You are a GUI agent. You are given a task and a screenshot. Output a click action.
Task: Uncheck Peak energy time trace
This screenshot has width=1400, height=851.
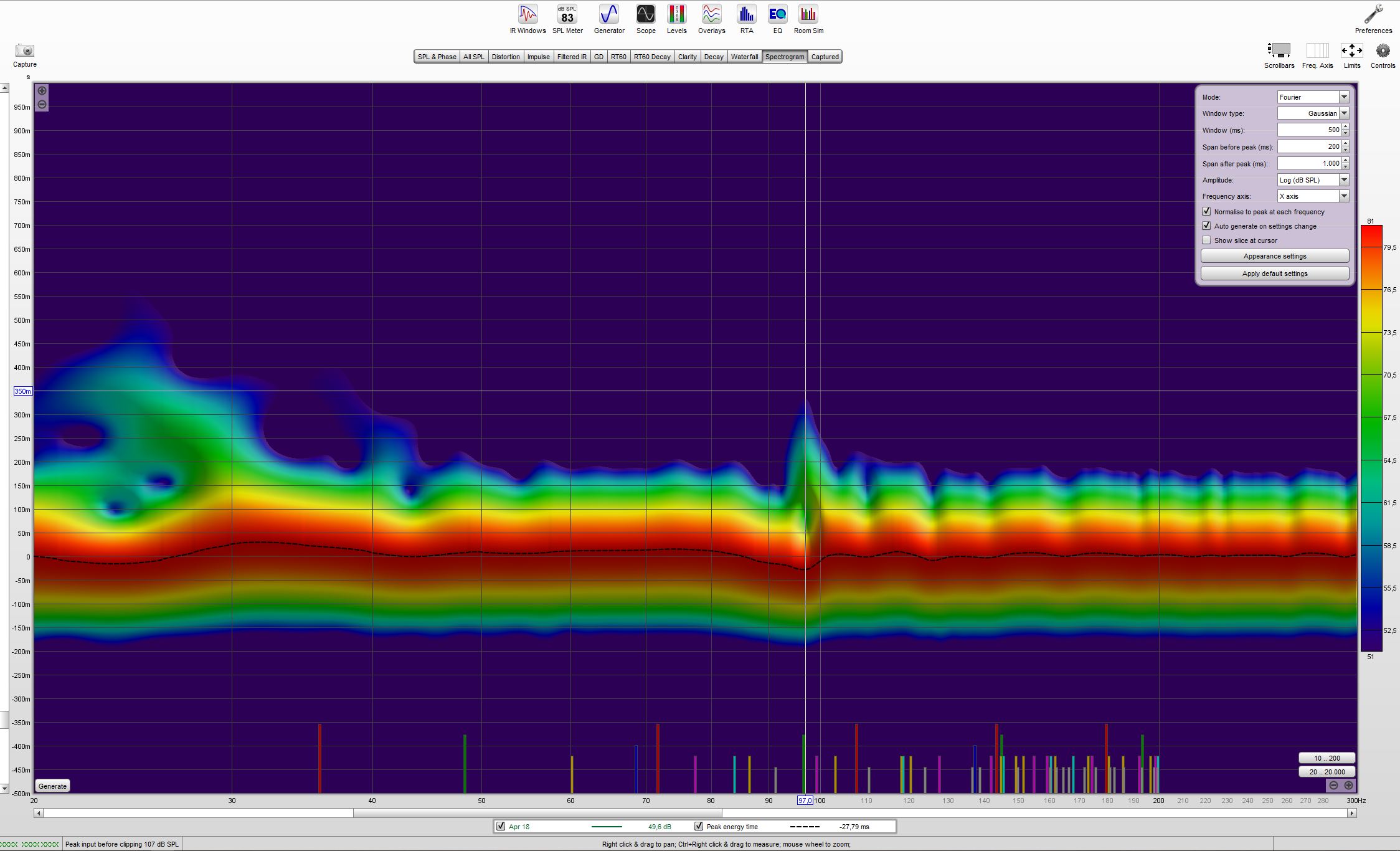pos(699,827)
